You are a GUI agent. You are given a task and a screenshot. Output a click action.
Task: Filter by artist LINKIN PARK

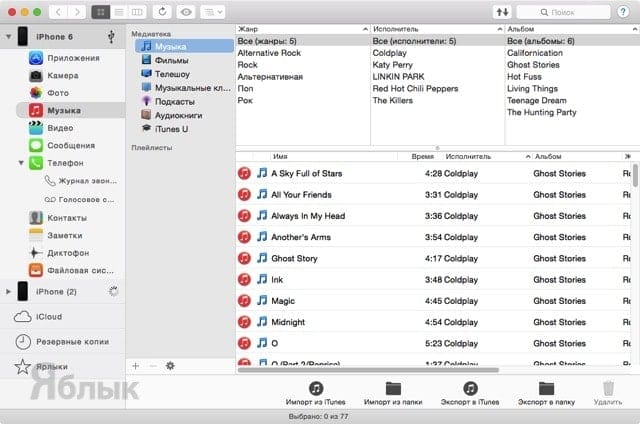pyautogui.click(x=398, y=76)
